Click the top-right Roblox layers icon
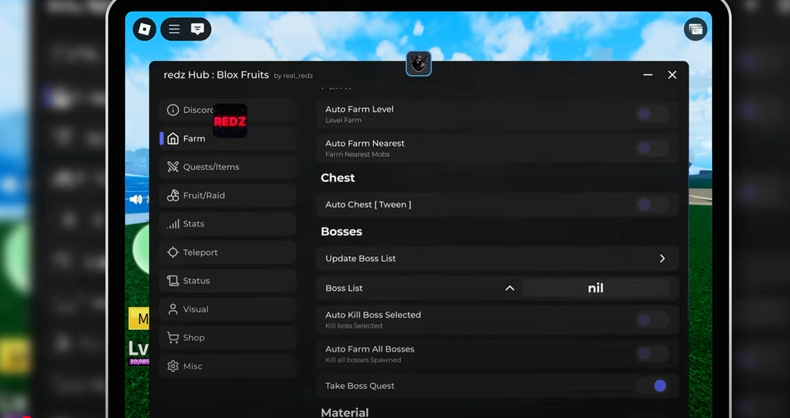 [695, 29]
